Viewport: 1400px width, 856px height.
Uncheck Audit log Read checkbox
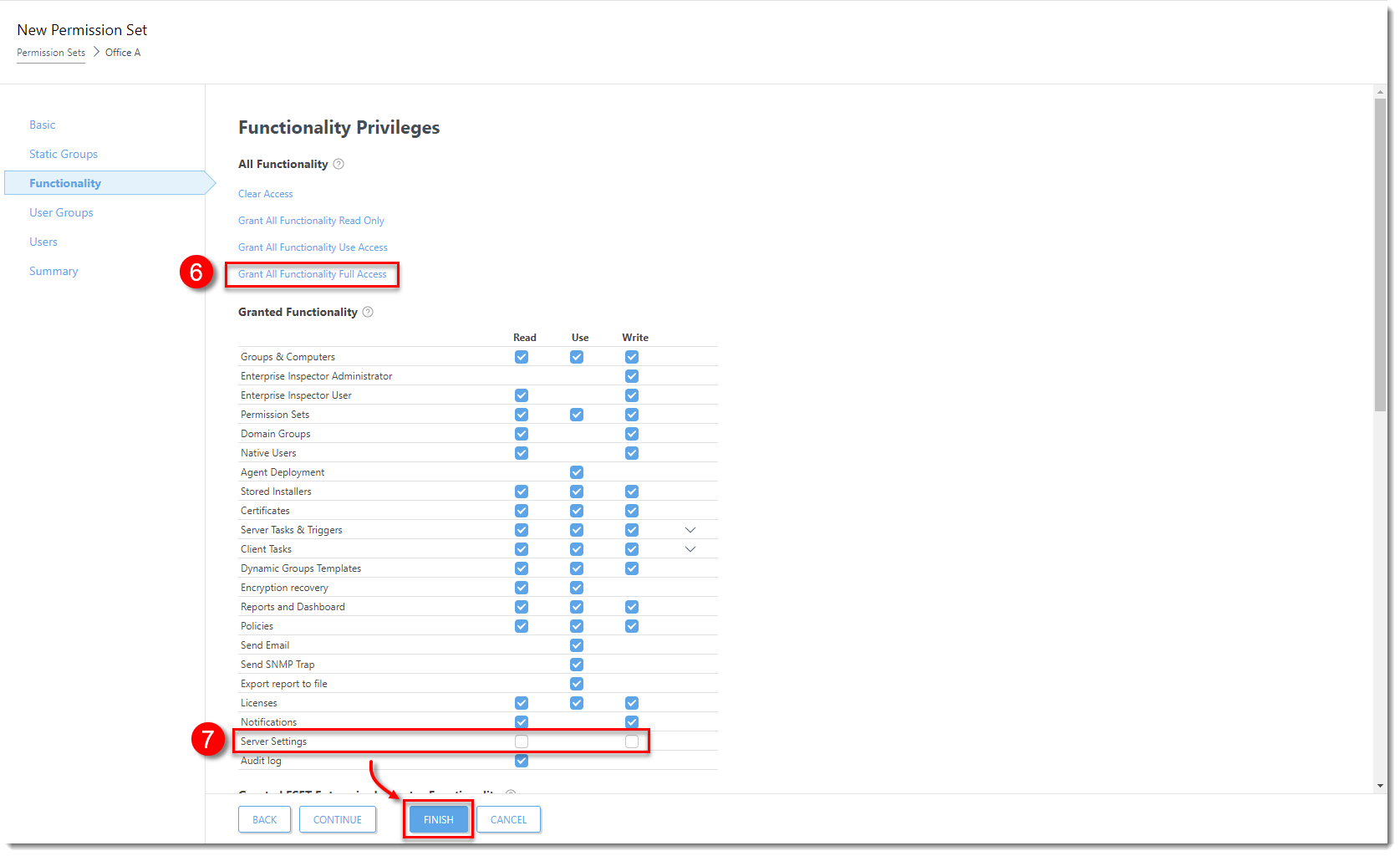click(522, 761)
